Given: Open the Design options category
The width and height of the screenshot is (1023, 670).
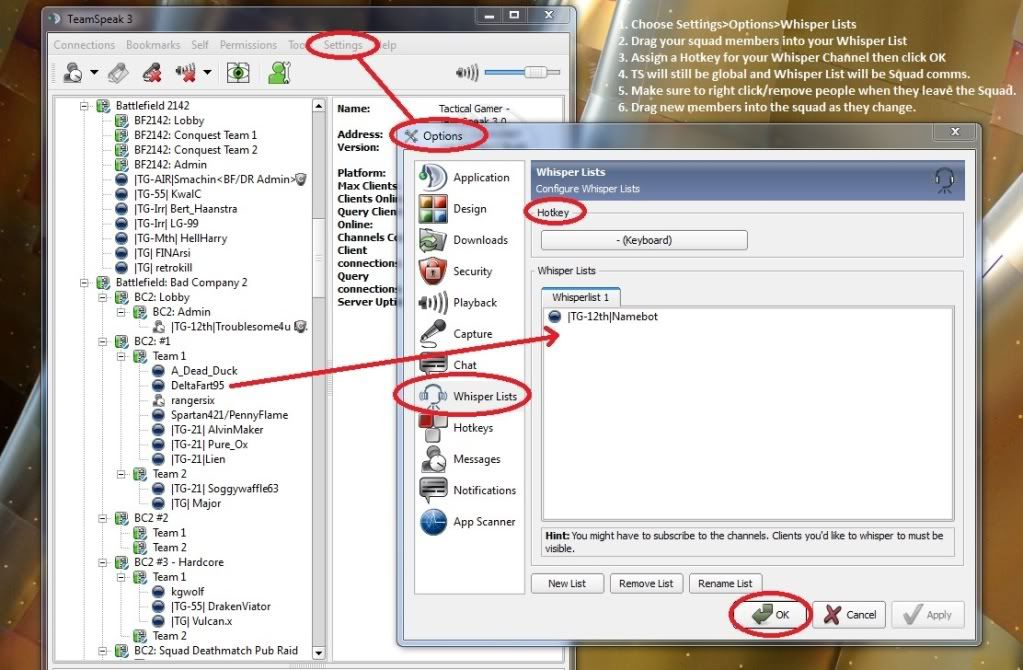Looking at the screenshot, I should click(453, 209).
